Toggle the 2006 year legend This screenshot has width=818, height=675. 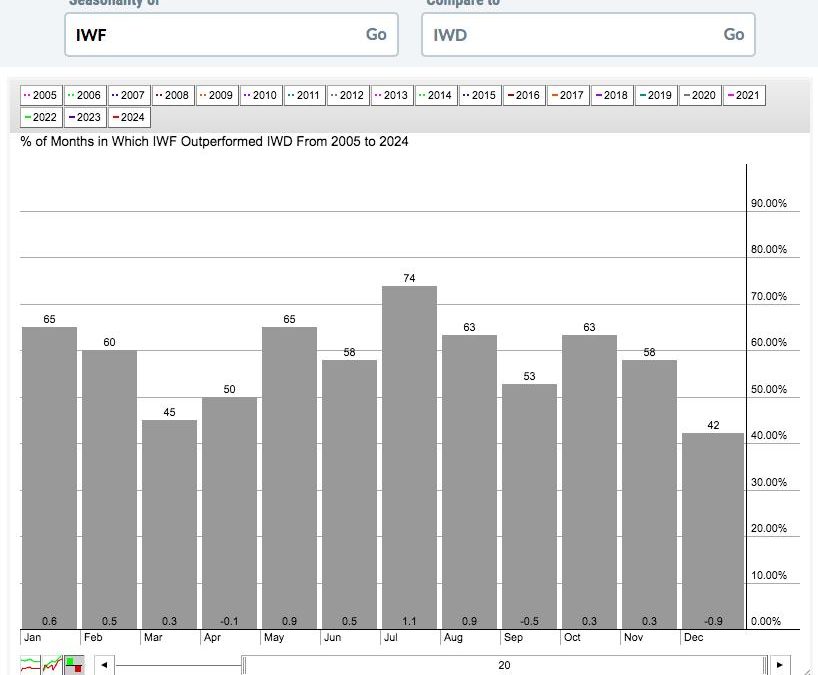[x=85, y=95]
